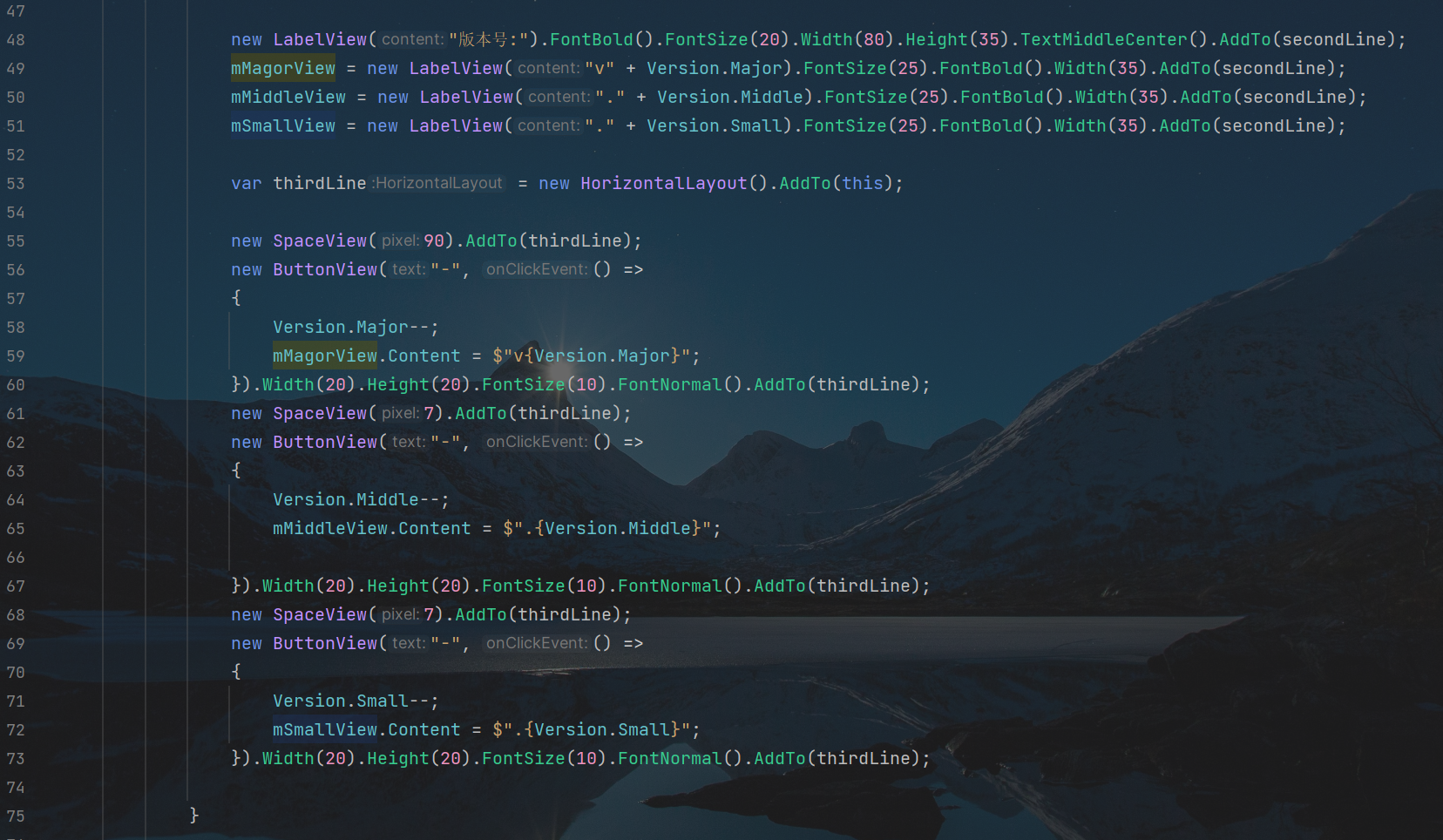
Task: Click the TextMiddleCenter method call
Action: (1104, 39)
